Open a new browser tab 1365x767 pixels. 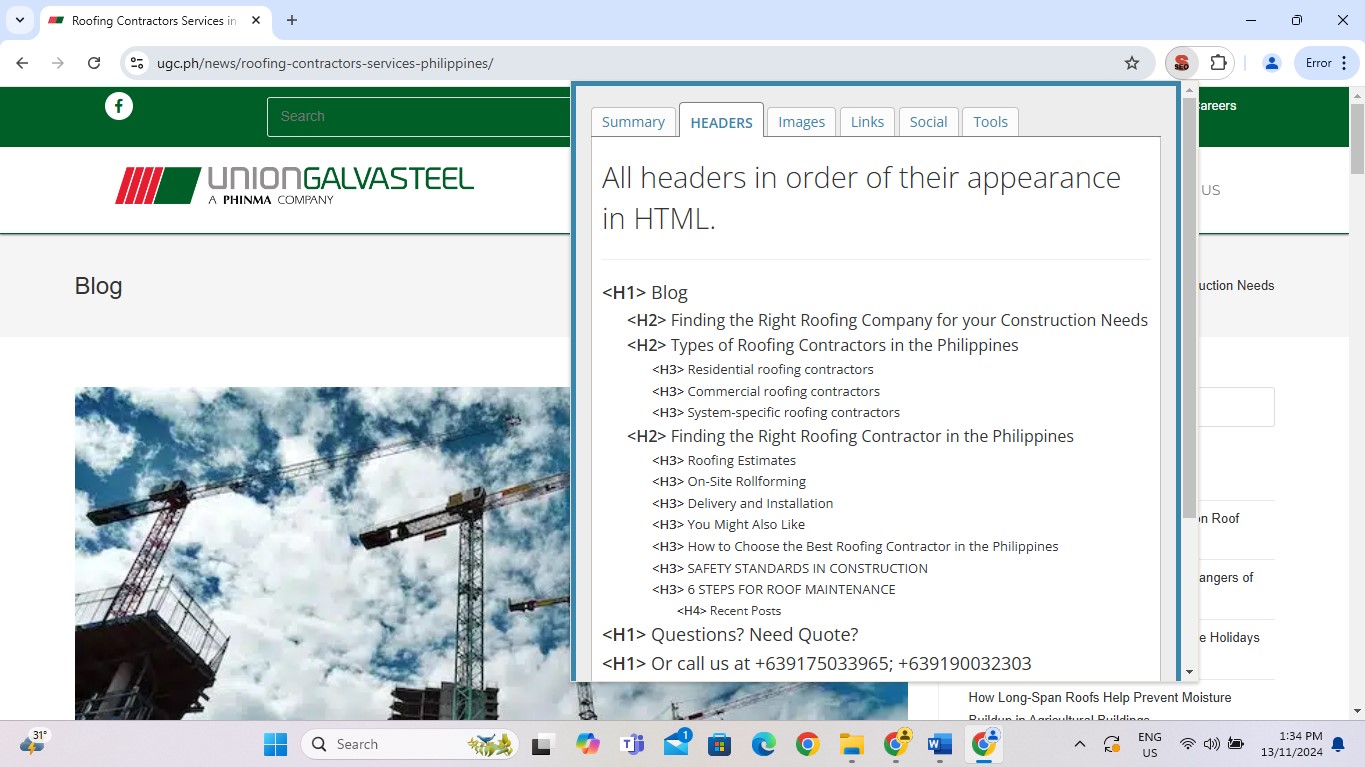click(x=292, y=20)
